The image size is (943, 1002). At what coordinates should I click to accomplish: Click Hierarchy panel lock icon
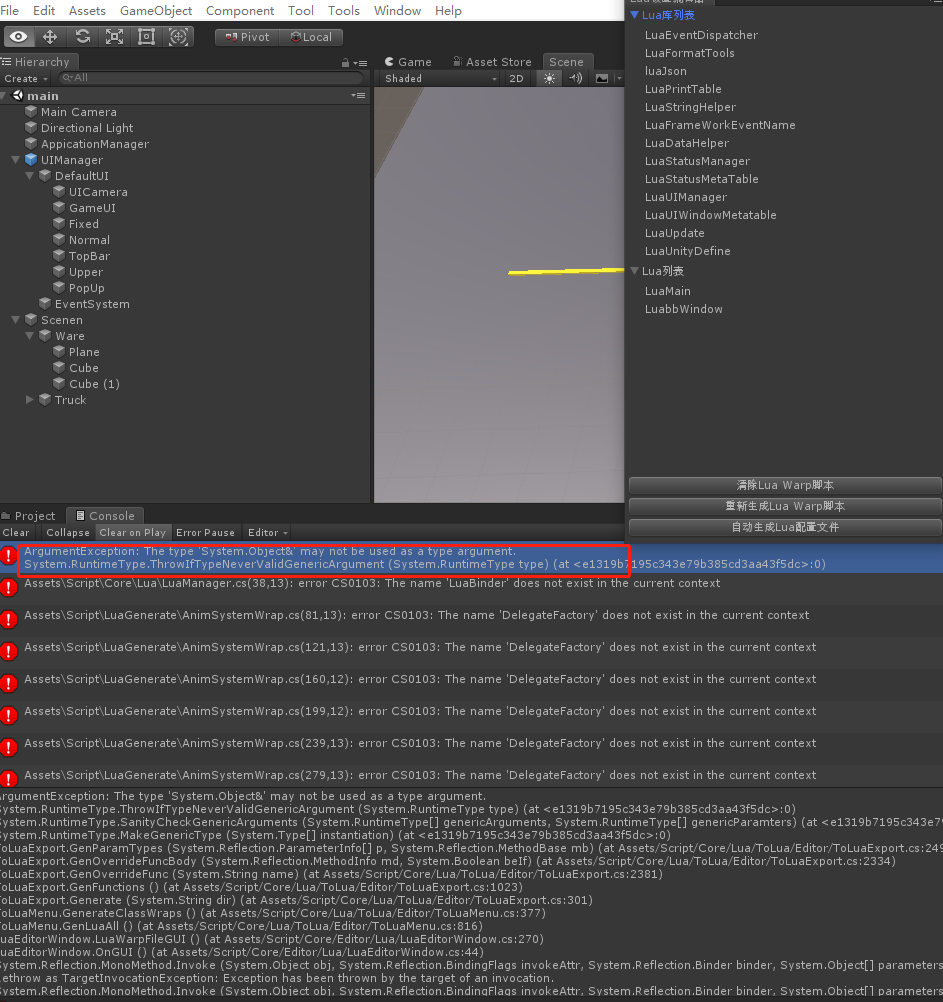point(345,63)
